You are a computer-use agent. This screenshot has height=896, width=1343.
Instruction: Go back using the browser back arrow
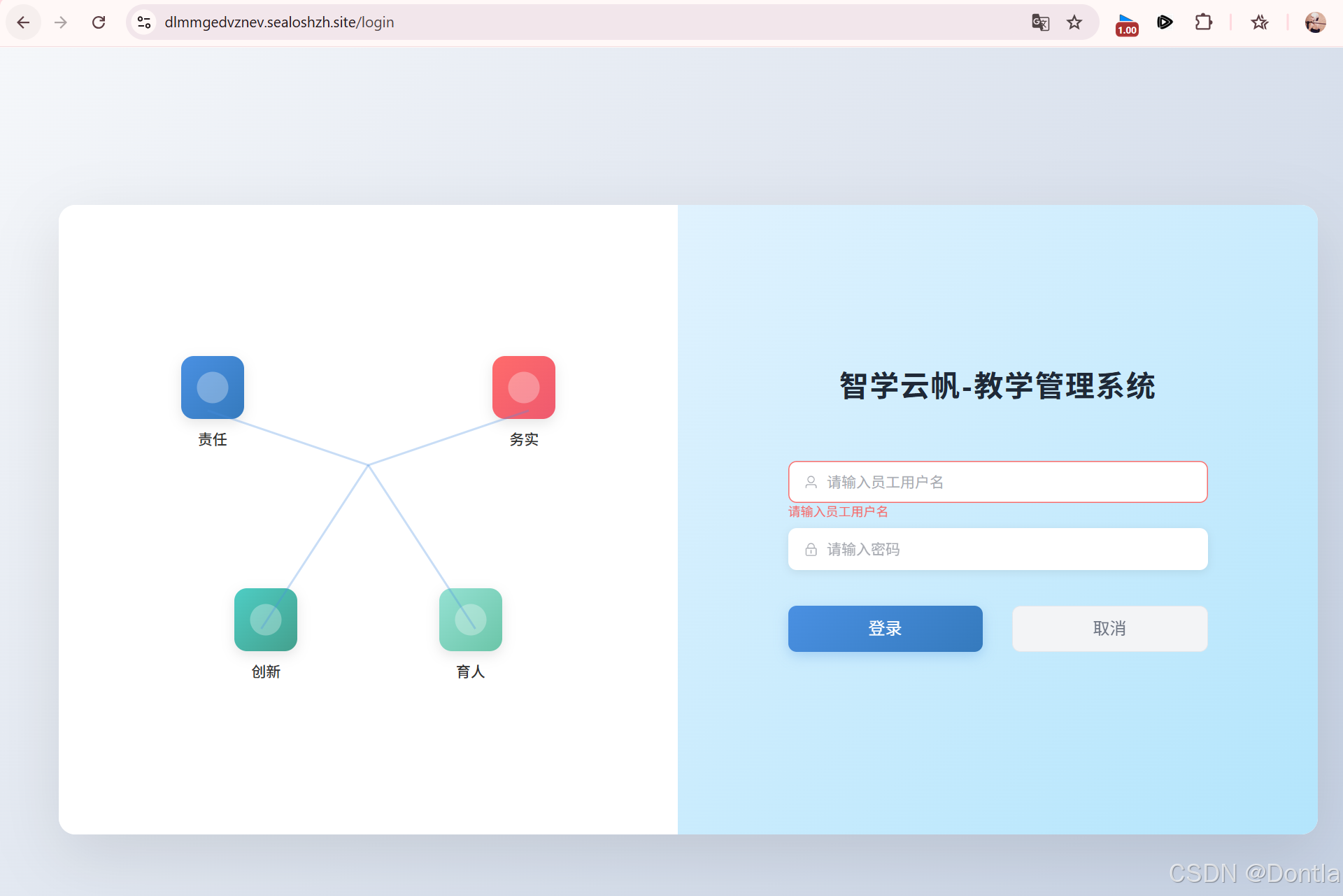coord(23,22)
